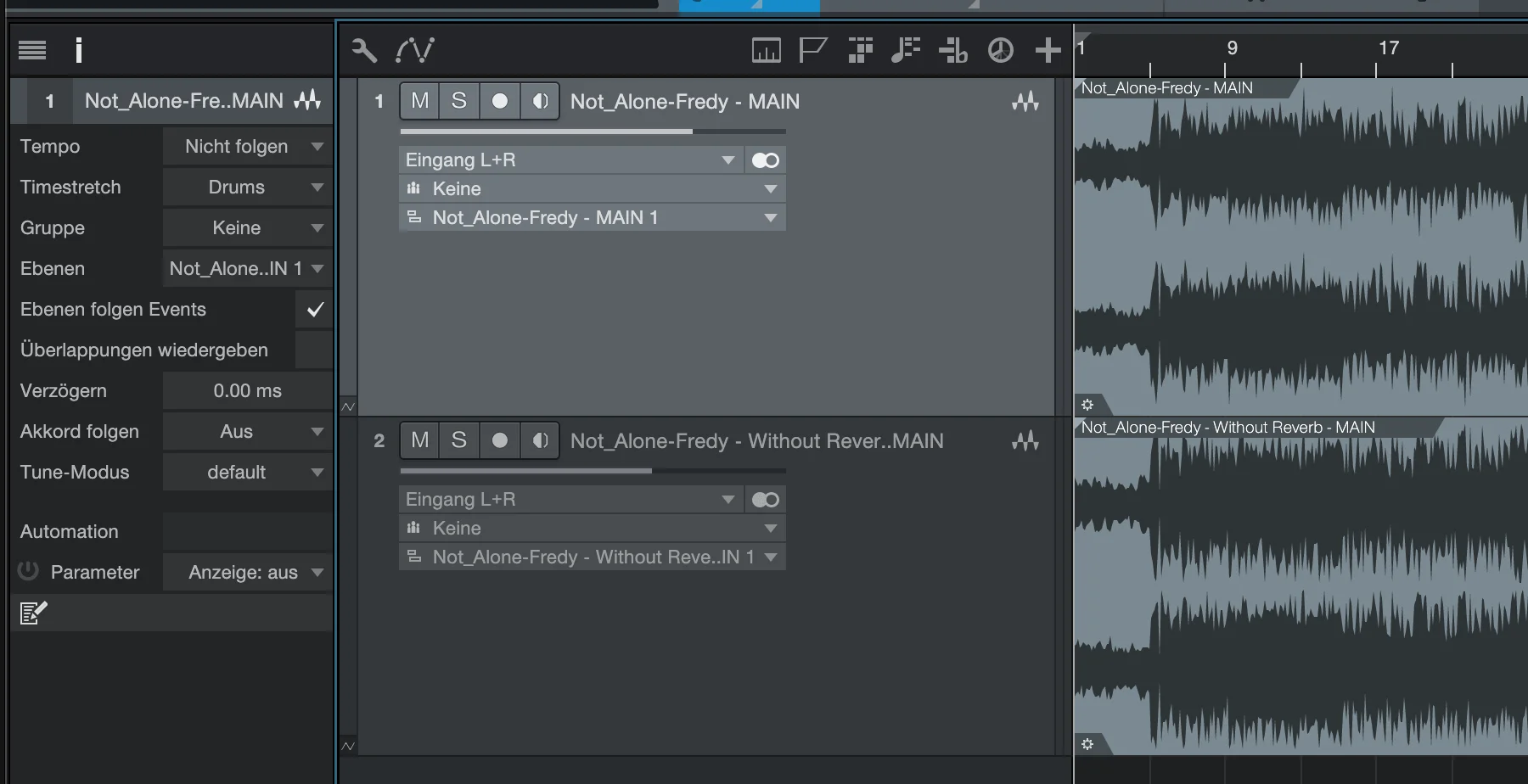Enable Überlappungen wiedergeben checkbox
The image size is (1528, 784).
point(314,350)
